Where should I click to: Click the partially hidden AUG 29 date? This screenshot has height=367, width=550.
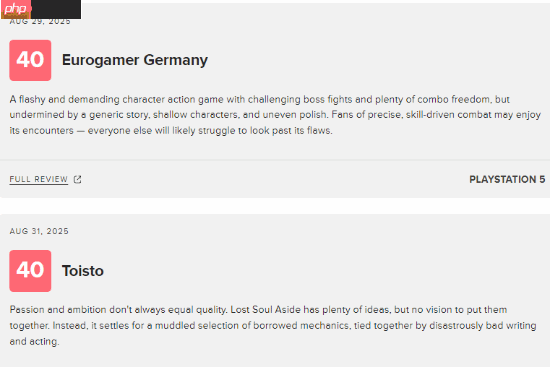pyautogui.click(x=40, y=21)
